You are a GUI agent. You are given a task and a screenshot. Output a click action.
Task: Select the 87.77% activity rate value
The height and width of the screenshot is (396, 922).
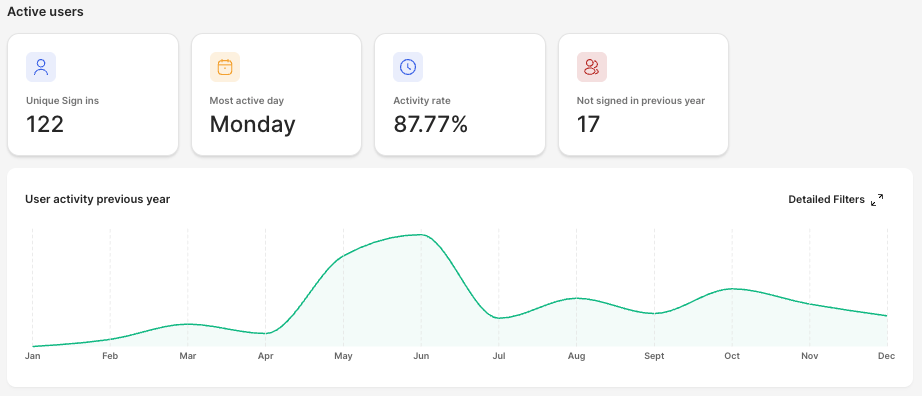(x=430, y=124)
